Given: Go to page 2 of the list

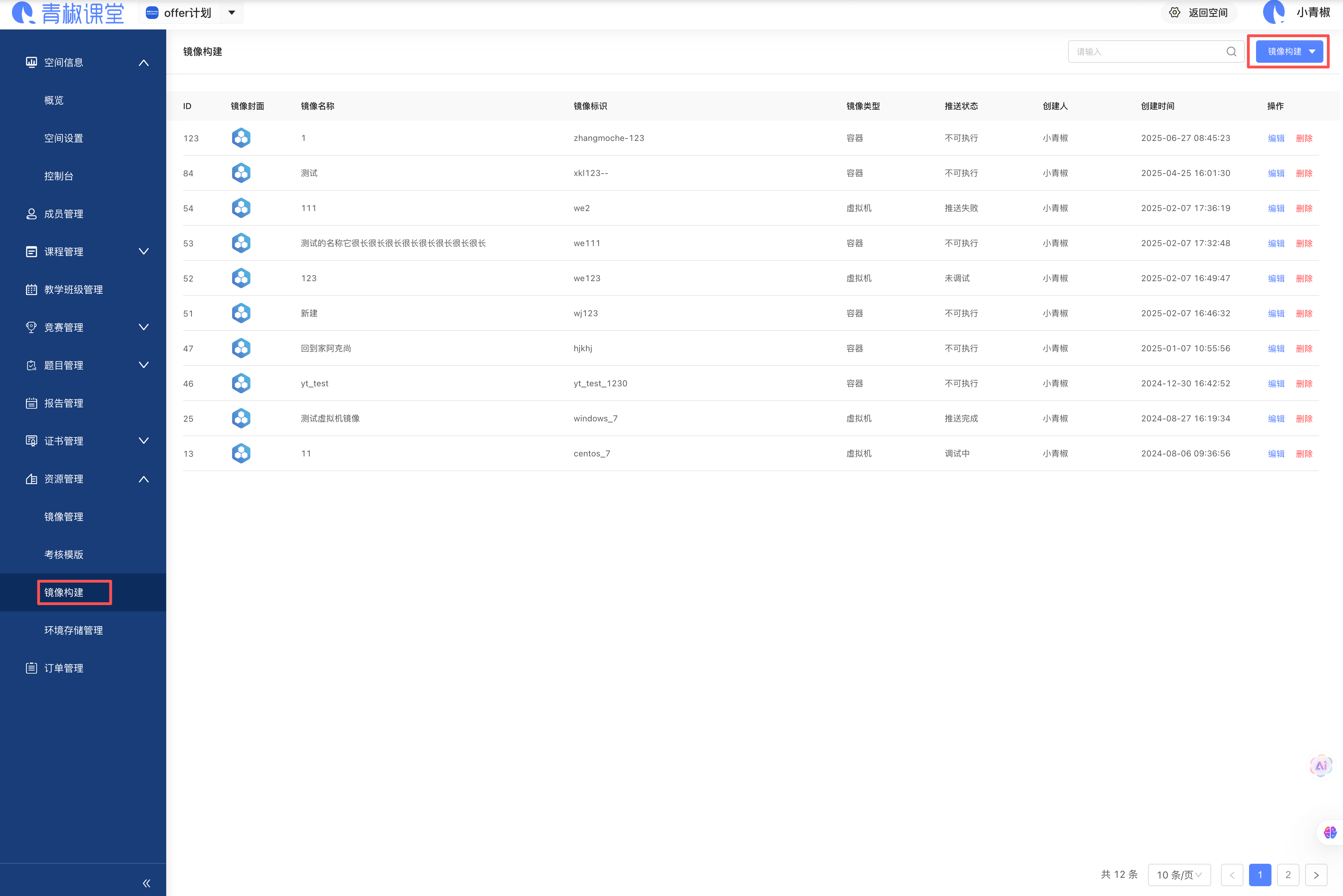Looking at the screenshot, I should (x=1288, y=875).
